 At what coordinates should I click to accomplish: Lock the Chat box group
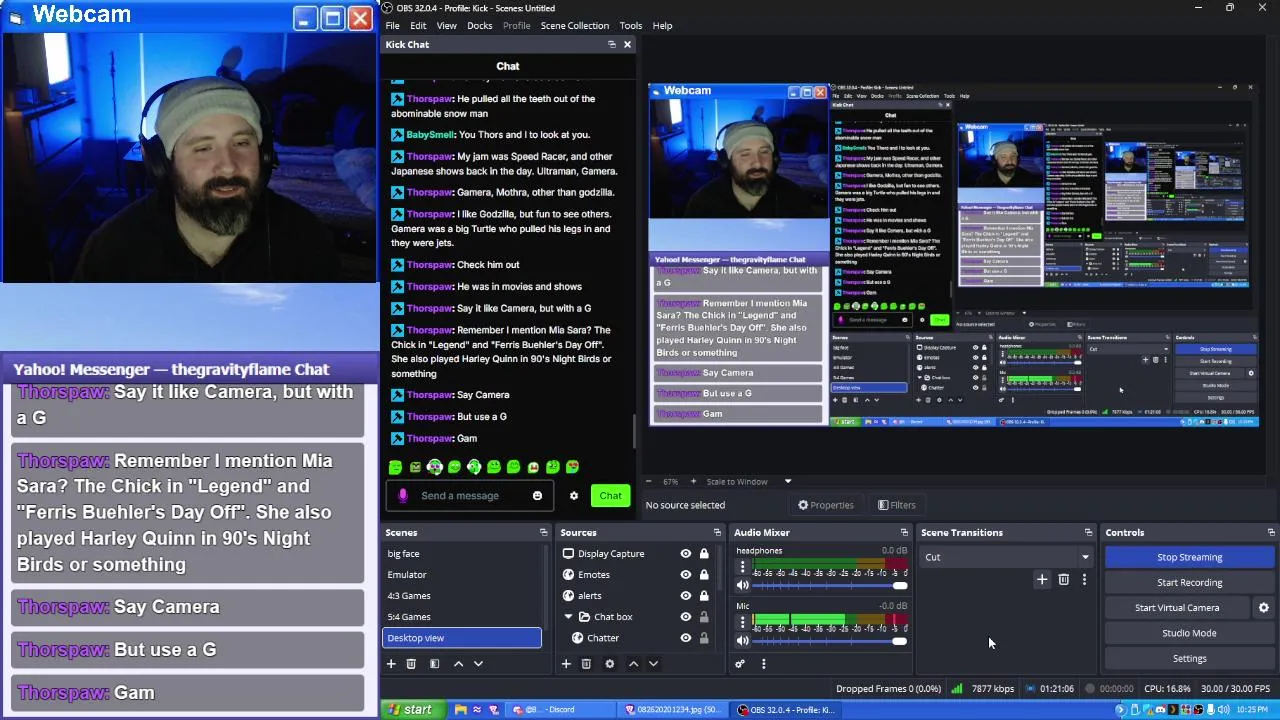tap(704, 617)
